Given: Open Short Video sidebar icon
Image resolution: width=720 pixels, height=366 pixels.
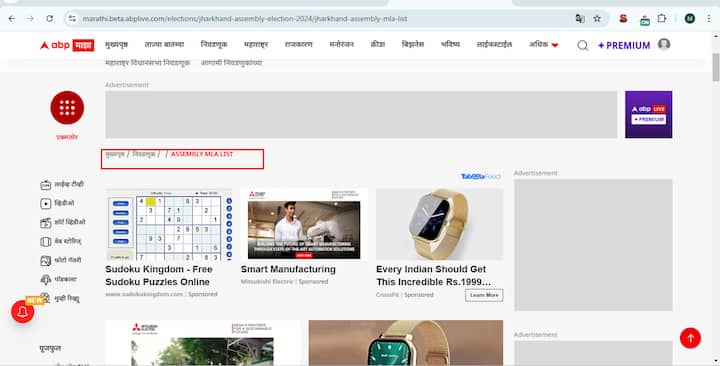Looking at the screenshot, I should pyautogui.click(x=45, y=223).
